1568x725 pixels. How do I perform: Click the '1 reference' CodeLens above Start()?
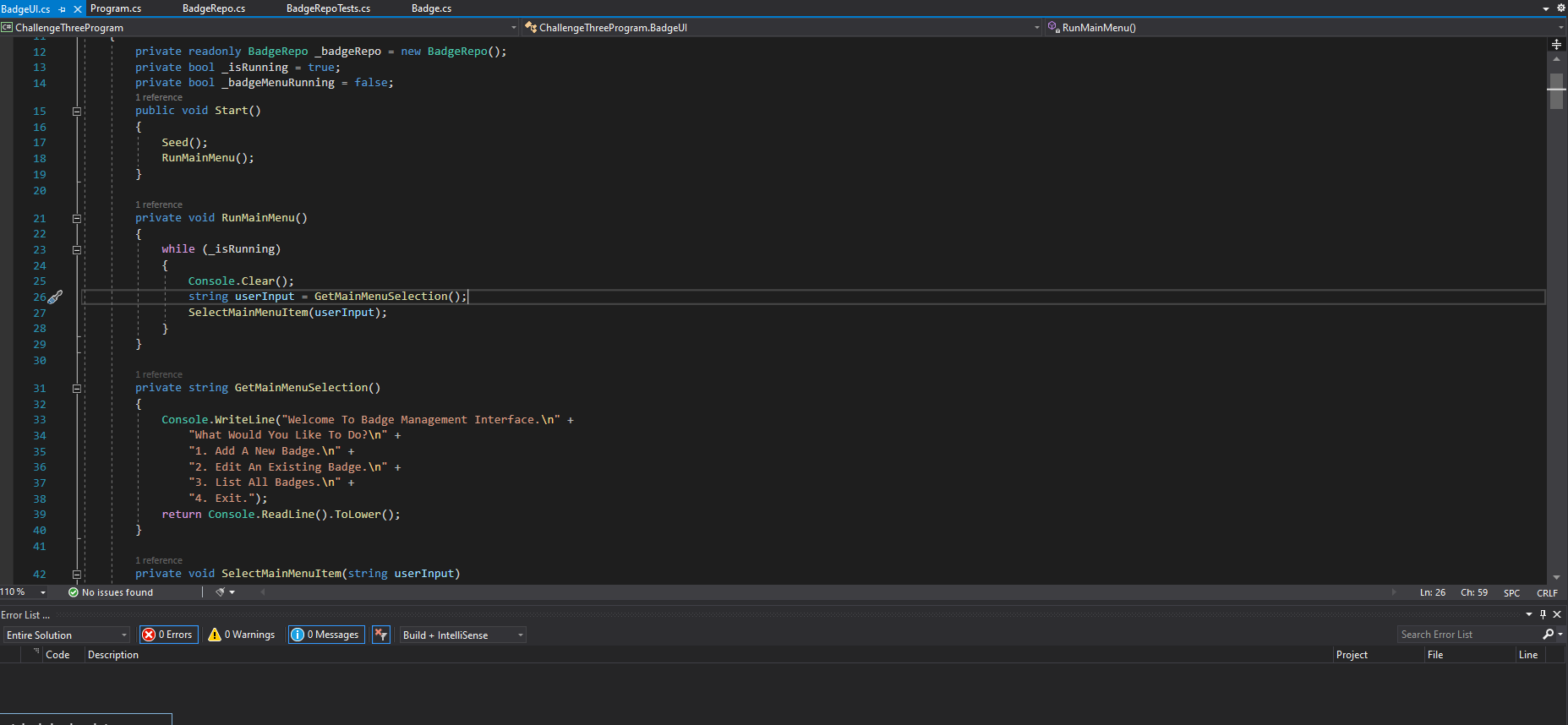coord(159,97)
